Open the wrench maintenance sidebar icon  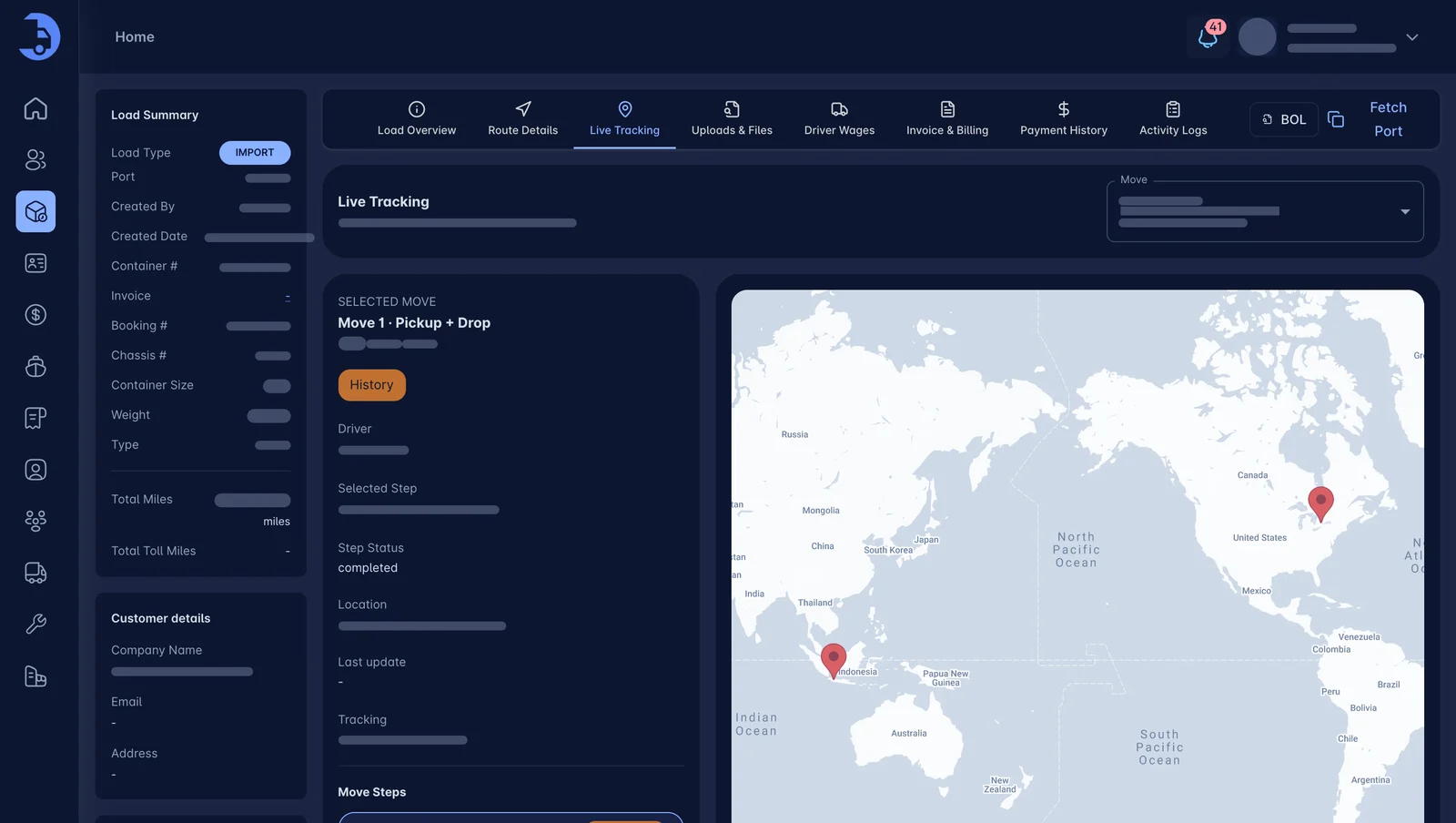click(35, 625)
